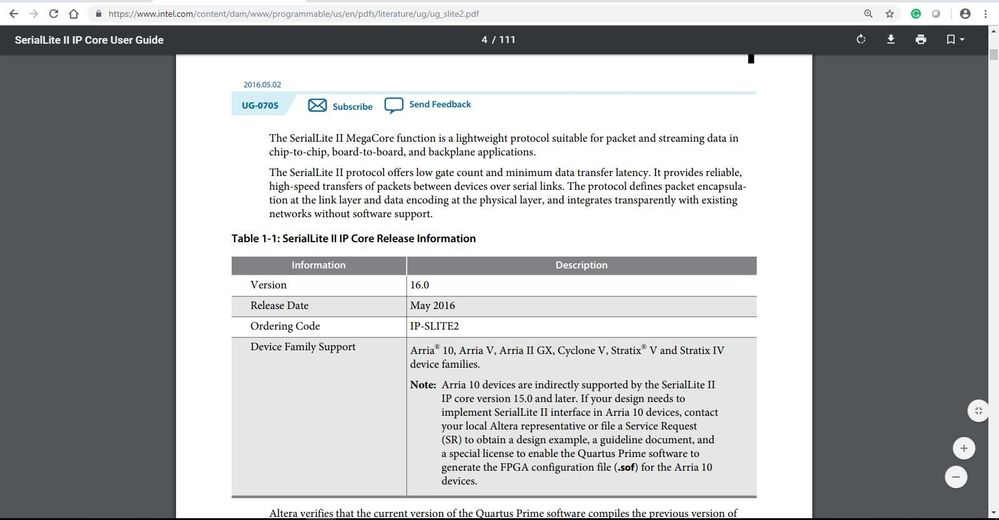Open the zoom magnifier in address bar

point(868,13)
